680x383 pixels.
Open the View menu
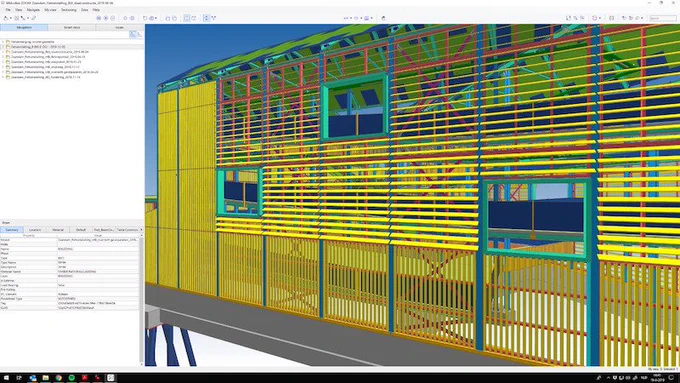coord(19,10)
